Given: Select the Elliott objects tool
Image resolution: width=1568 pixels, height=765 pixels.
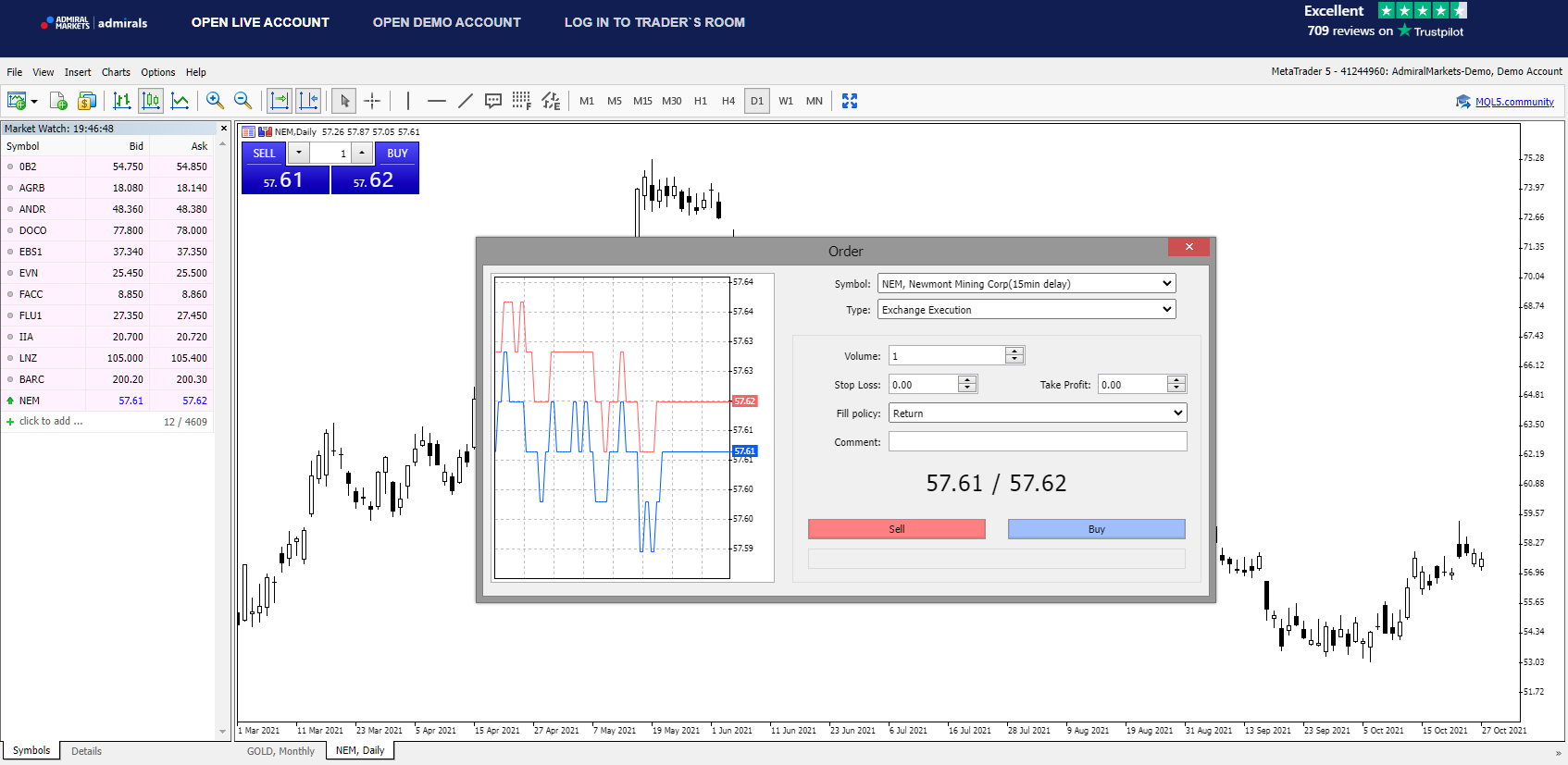Looking at the screenshot, I should click(551, 101).
